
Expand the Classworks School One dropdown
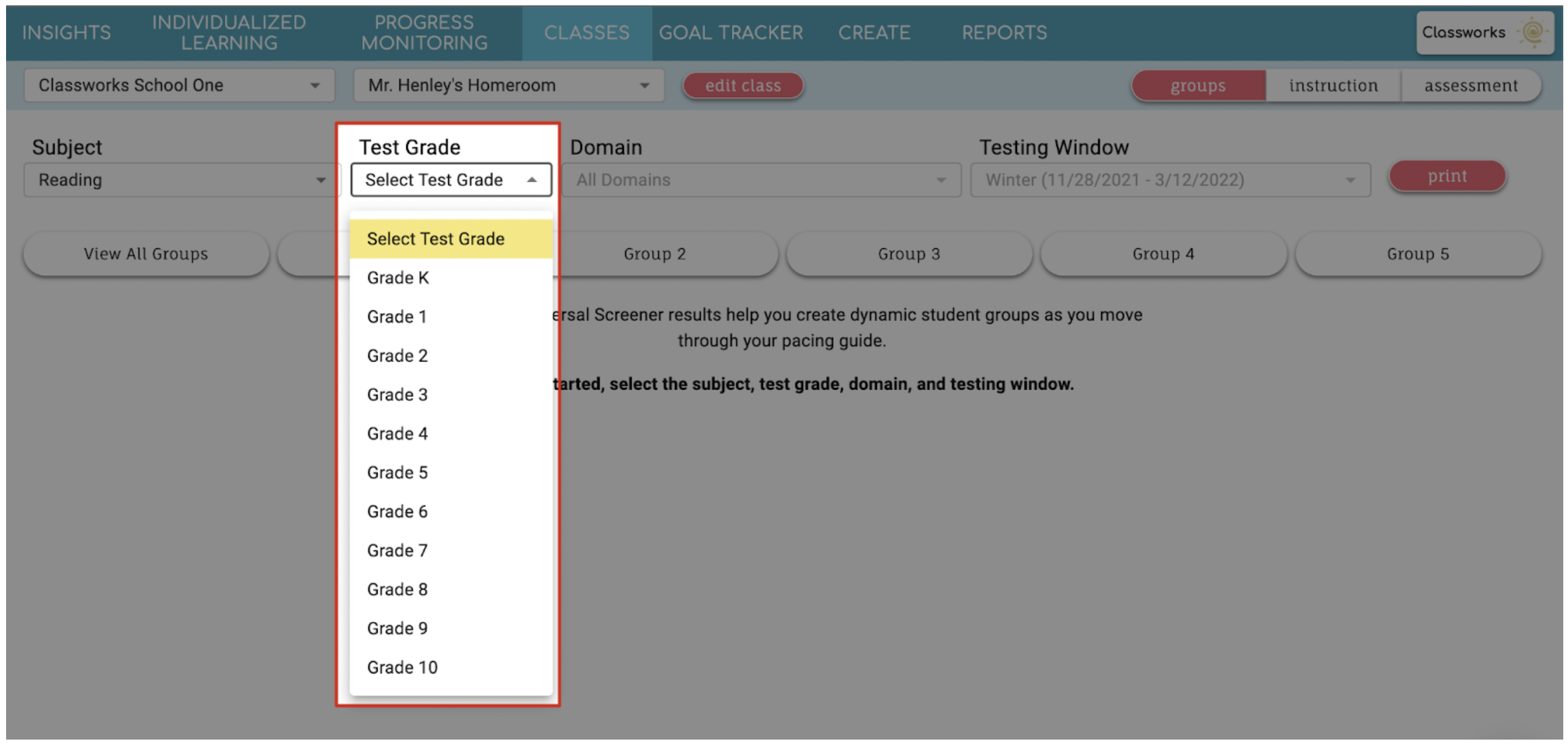179,85
